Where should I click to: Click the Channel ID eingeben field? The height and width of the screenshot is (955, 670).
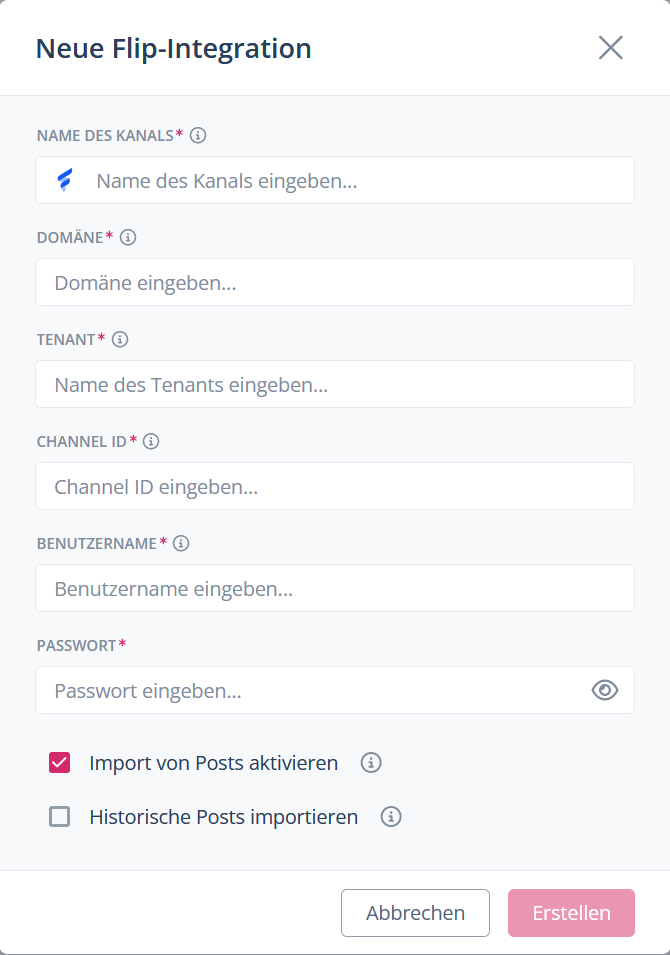(335, 486)
